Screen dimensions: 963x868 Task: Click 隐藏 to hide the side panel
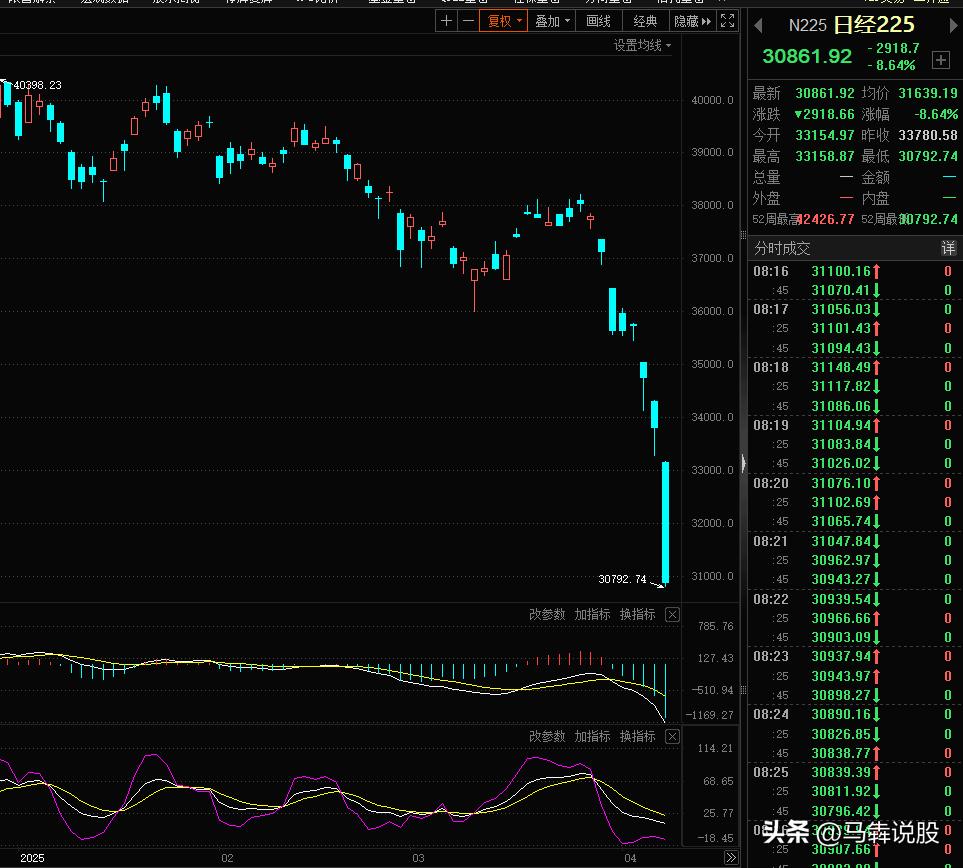692,22
